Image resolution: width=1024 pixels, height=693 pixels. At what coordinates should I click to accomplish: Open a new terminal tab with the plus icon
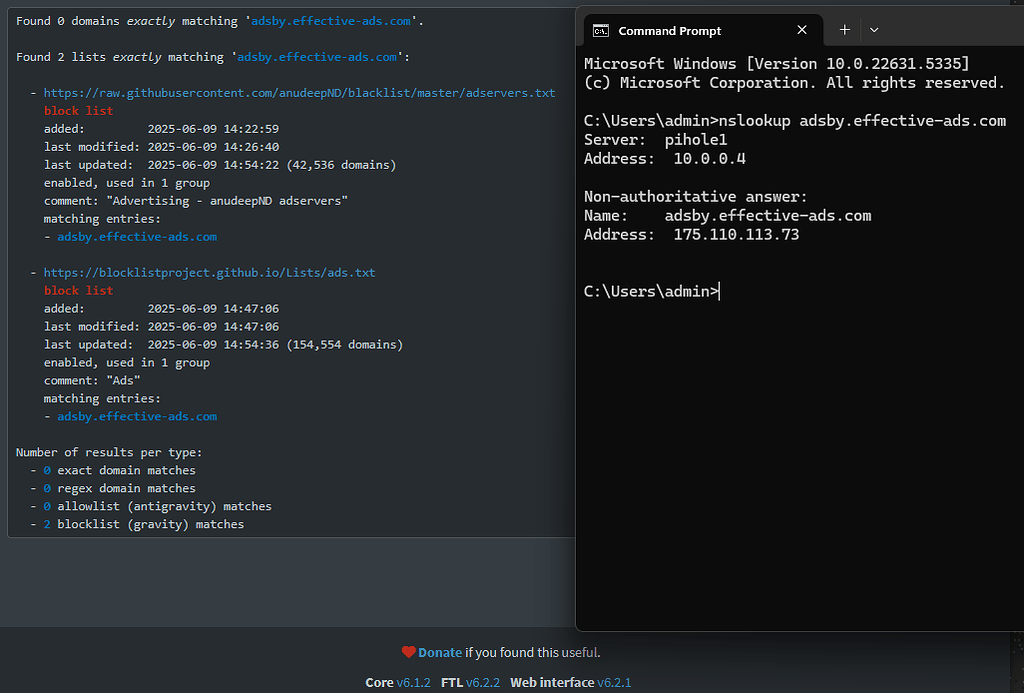click(844, 30)
